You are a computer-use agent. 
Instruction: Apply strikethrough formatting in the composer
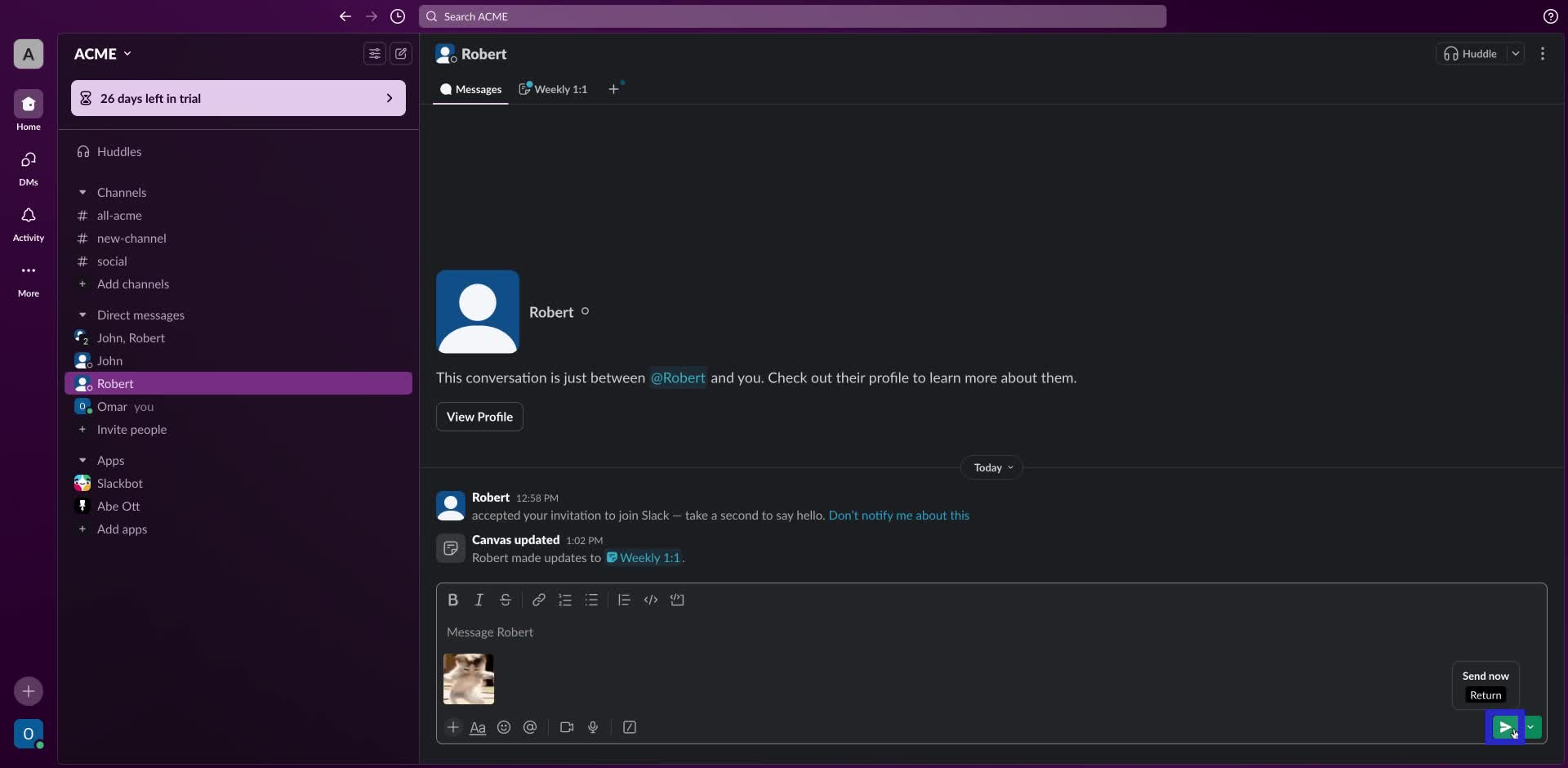pos(506,600)
